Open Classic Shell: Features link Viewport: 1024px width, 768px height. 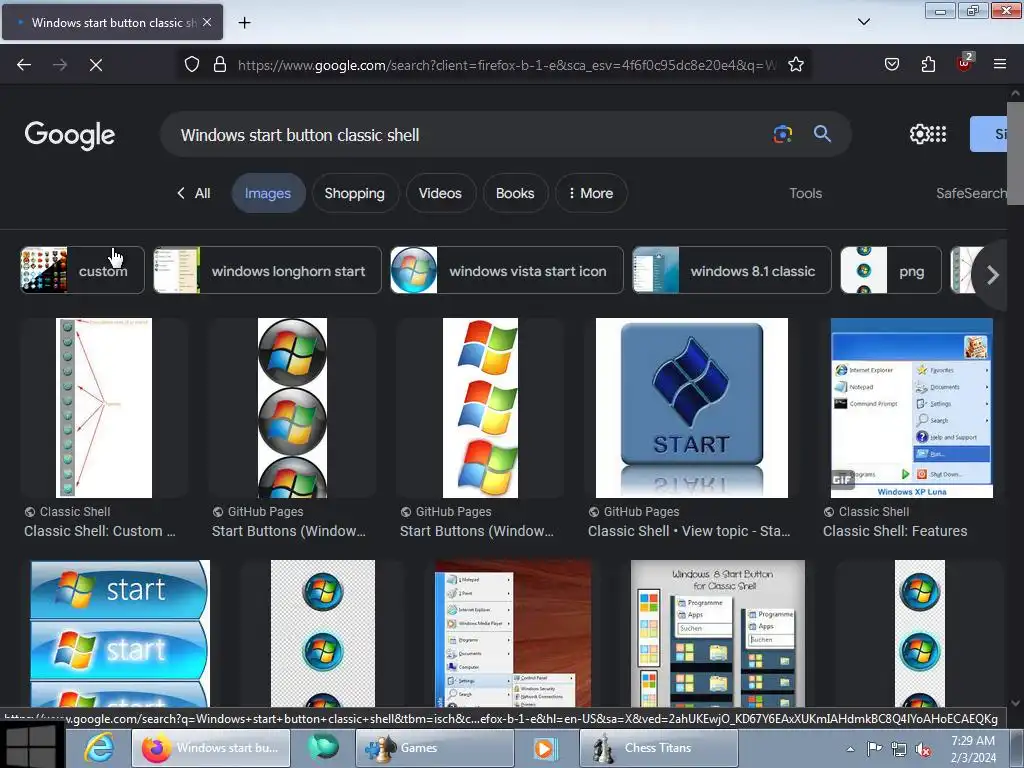coord(895,531)
